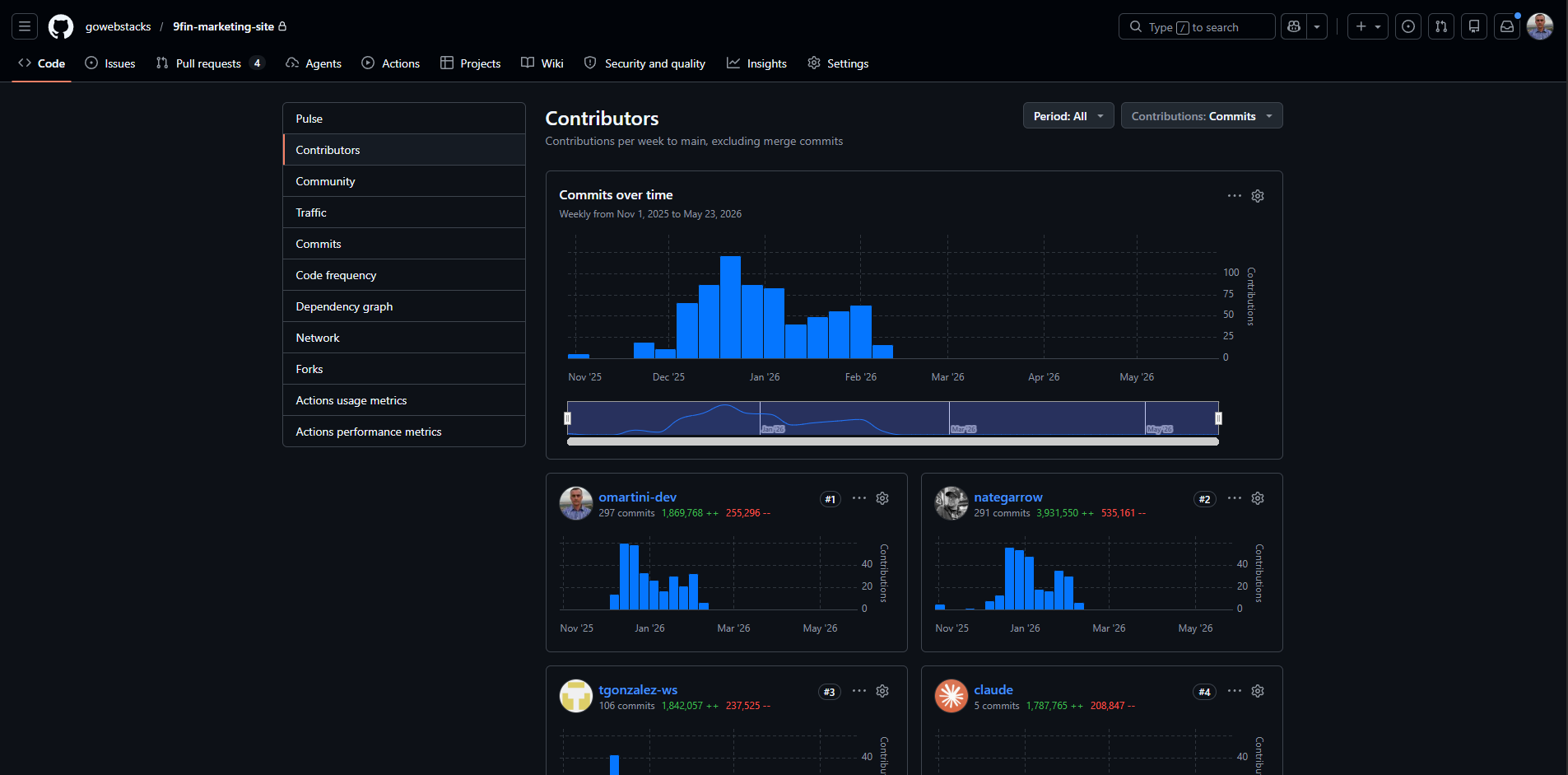Click the left handle of the chart range slider
Viewport: 1568px width, 775px height.
click(x=567, y=418)
